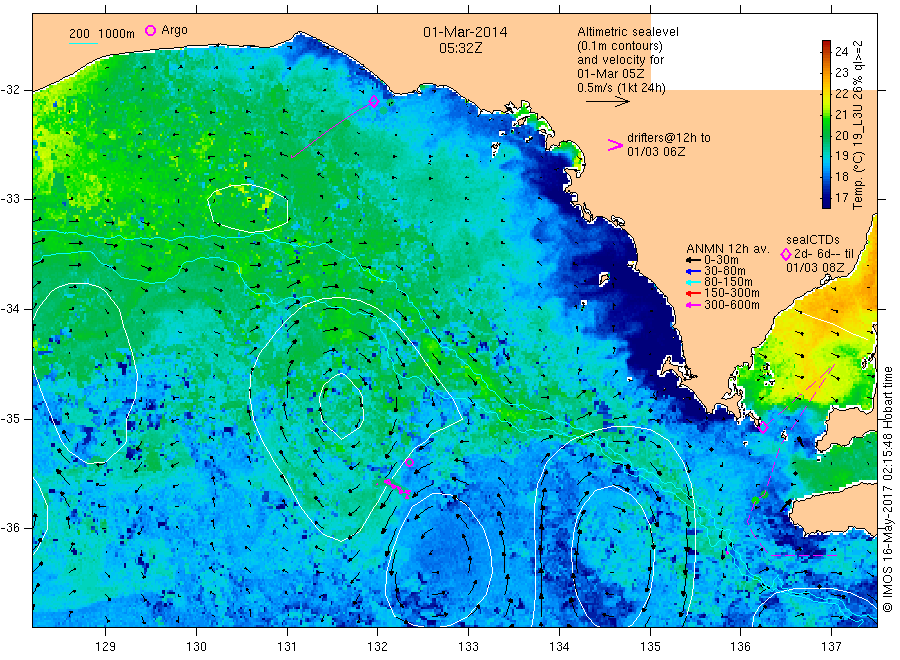Click the 133 longitude axis label

468,647
